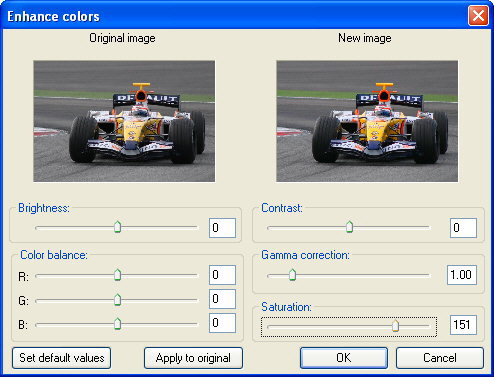Click the Blue color balance slider handle
Viewport: 494px width, 377px height.
[117, 323]
